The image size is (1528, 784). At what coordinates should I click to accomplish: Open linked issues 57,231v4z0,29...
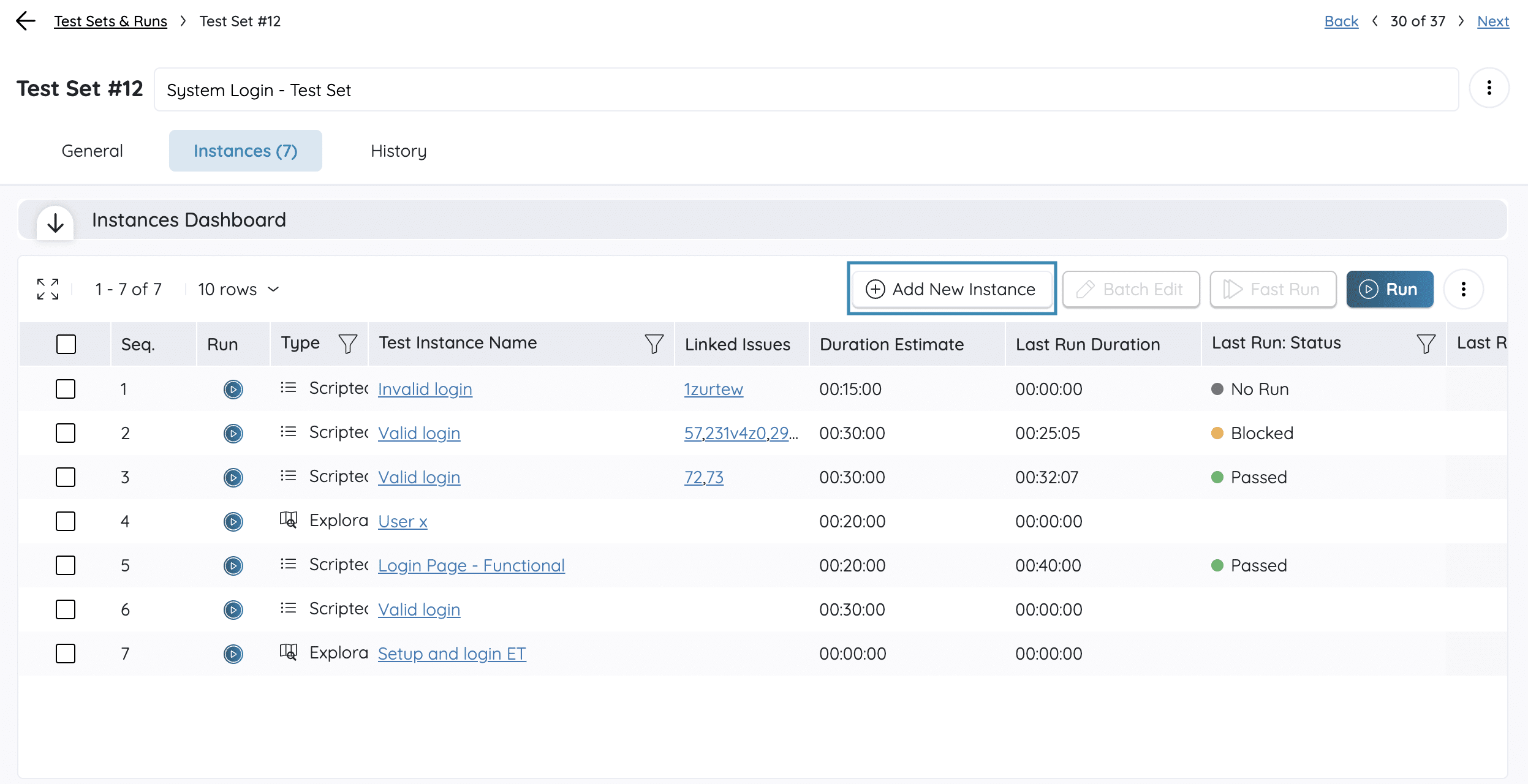pyautogui.click(x=741, y=433)
